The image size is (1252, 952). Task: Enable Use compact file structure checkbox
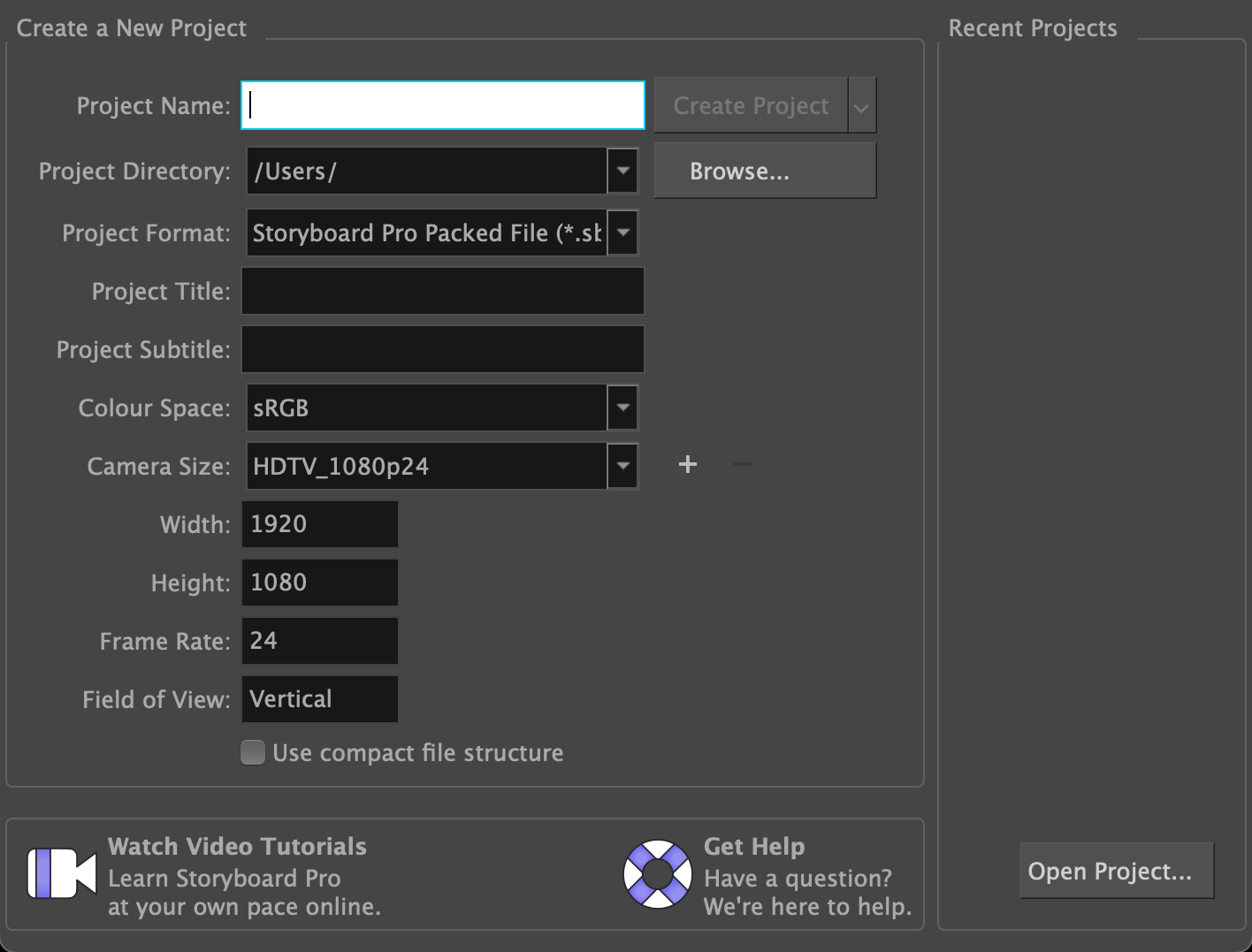253,752
